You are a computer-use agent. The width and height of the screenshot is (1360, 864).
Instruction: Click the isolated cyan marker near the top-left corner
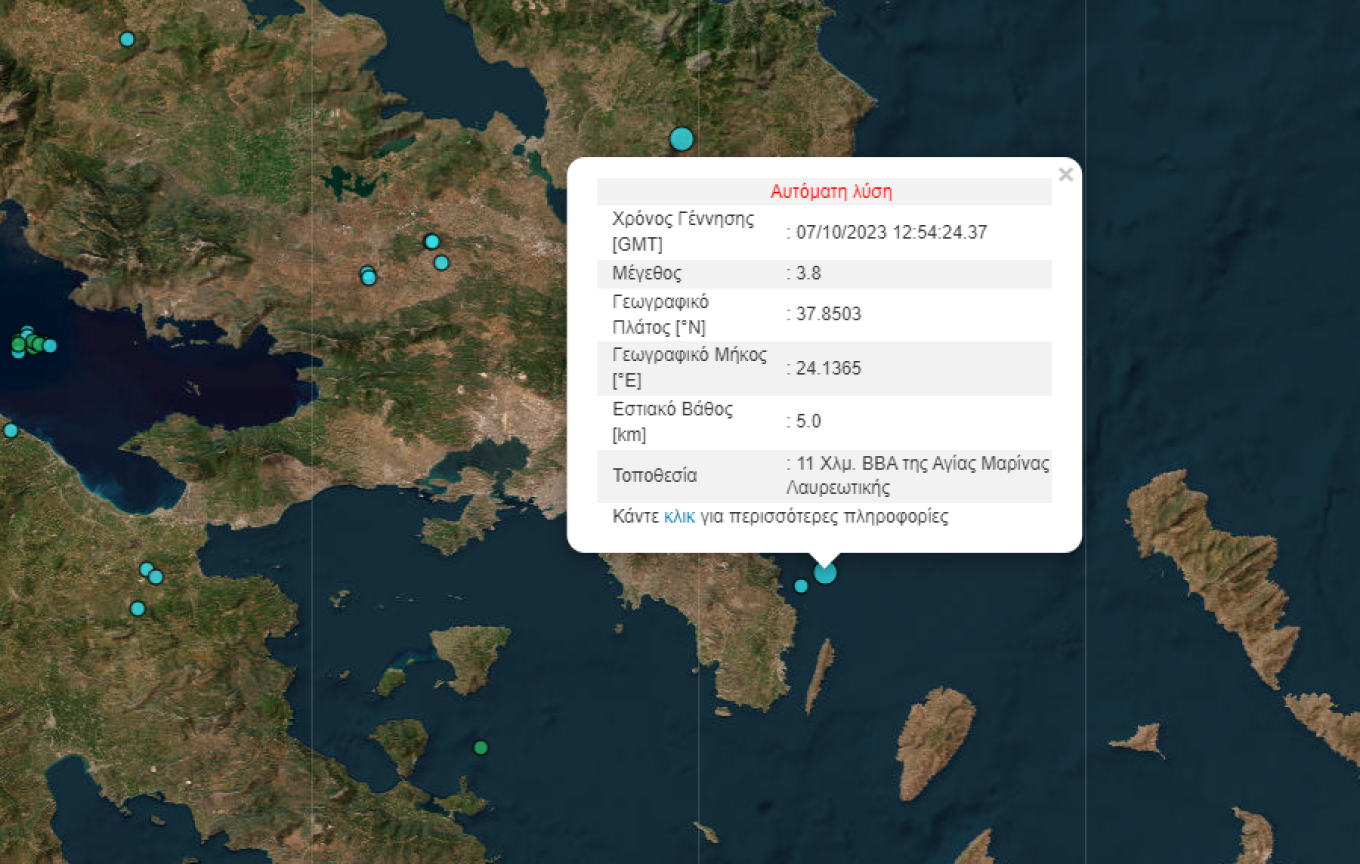(127, 40)
